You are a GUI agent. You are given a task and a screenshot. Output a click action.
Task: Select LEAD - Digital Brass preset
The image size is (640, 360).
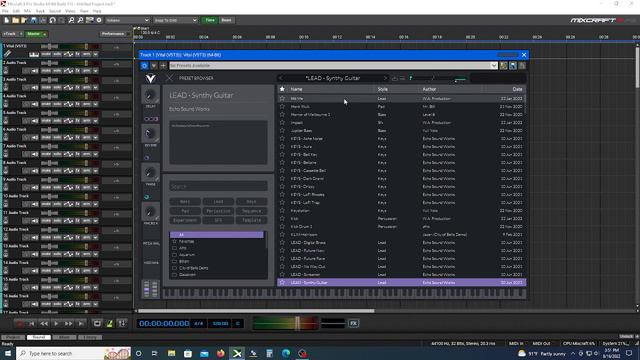pyautogui.click(x=402, y=242)
